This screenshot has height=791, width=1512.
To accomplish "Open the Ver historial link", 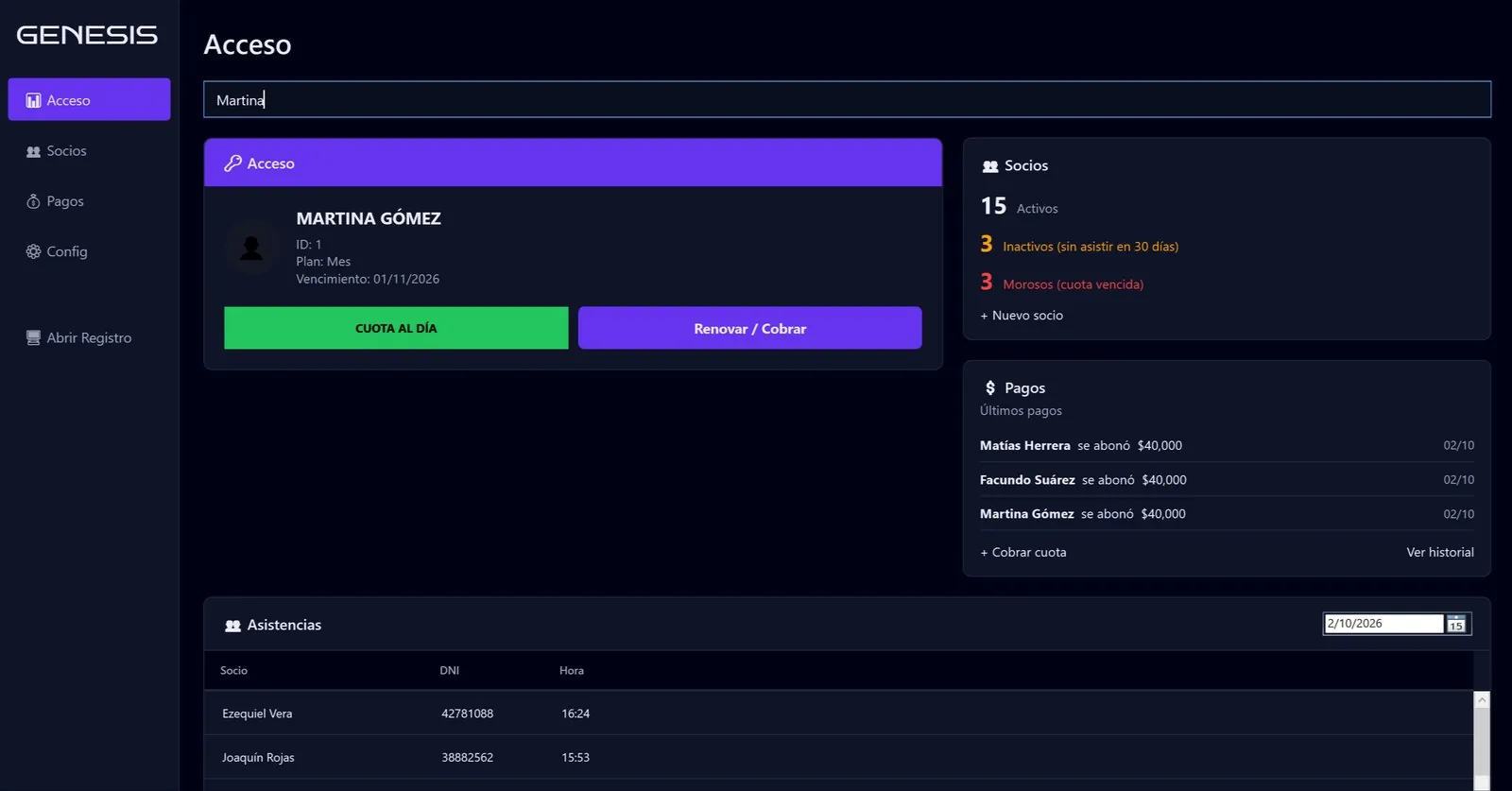I will point(1440,552).
